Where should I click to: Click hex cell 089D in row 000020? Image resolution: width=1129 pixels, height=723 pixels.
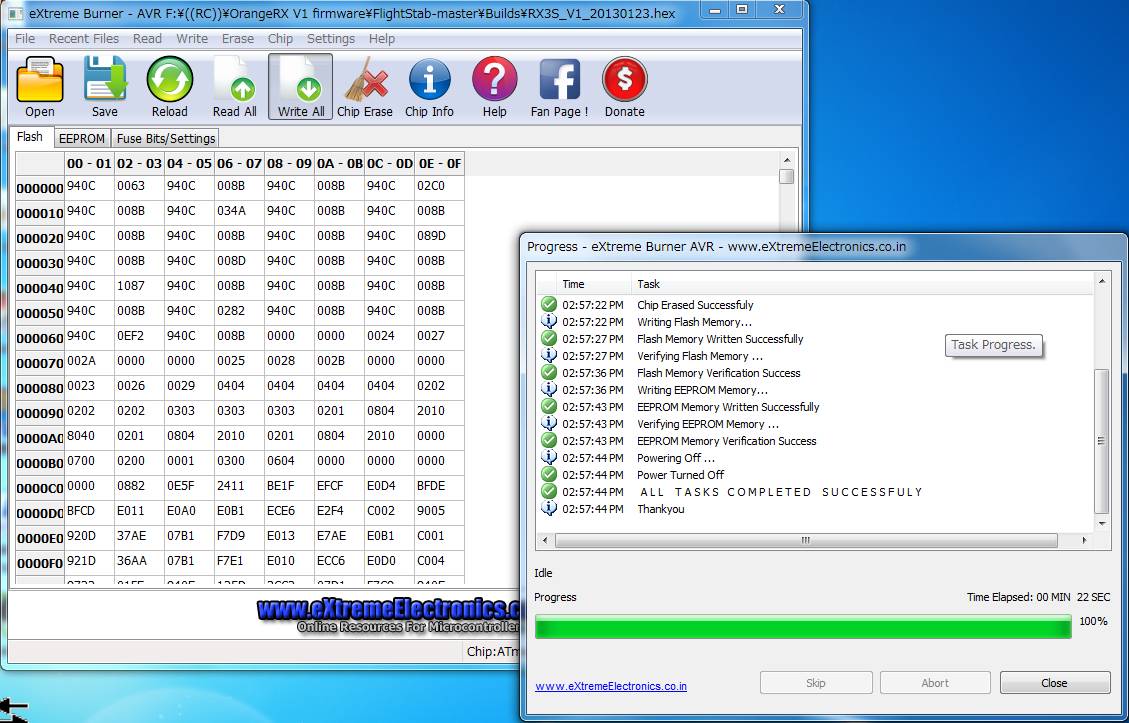(x=439, y=237)
